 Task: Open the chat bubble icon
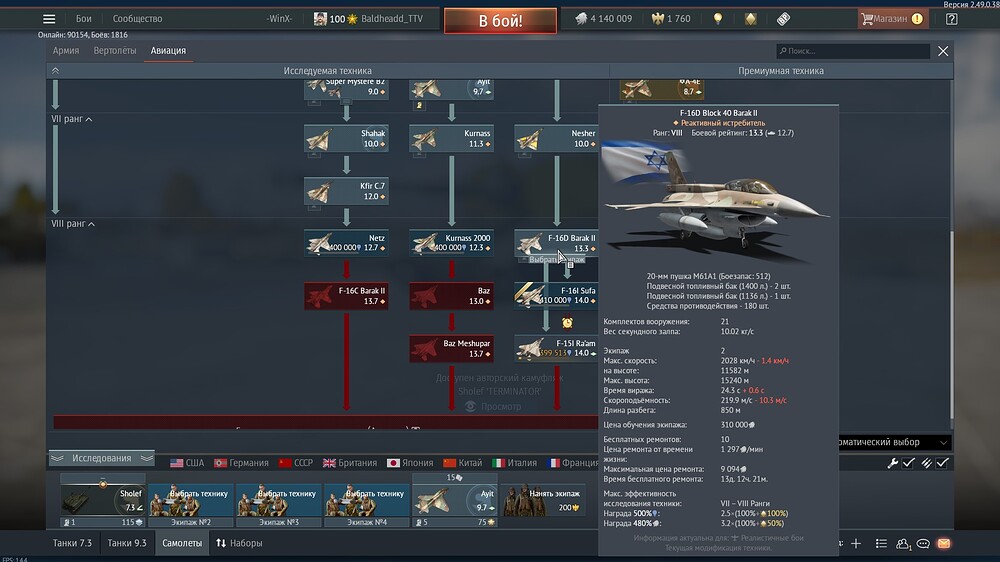(x=923, y=543)
